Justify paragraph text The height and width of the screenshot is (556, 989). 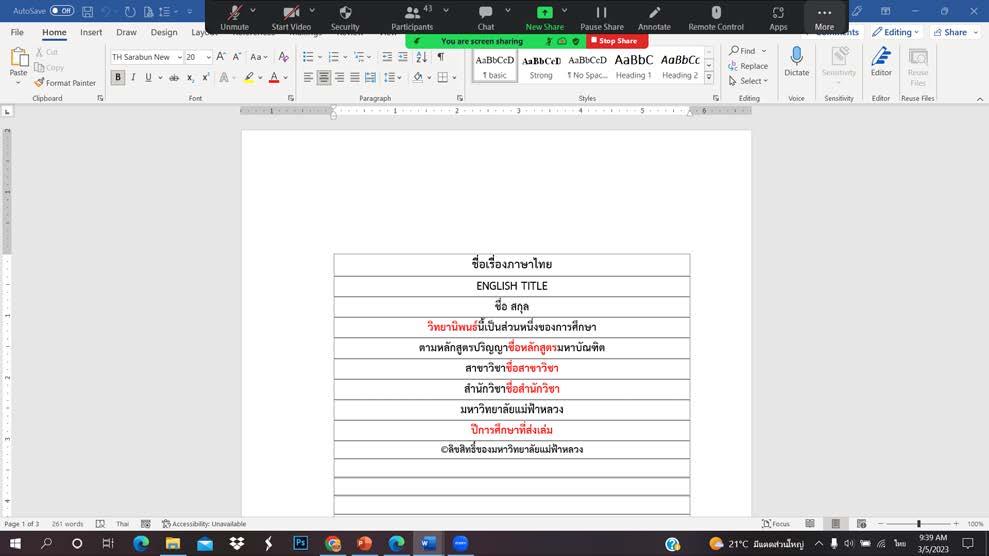(355, 78)
